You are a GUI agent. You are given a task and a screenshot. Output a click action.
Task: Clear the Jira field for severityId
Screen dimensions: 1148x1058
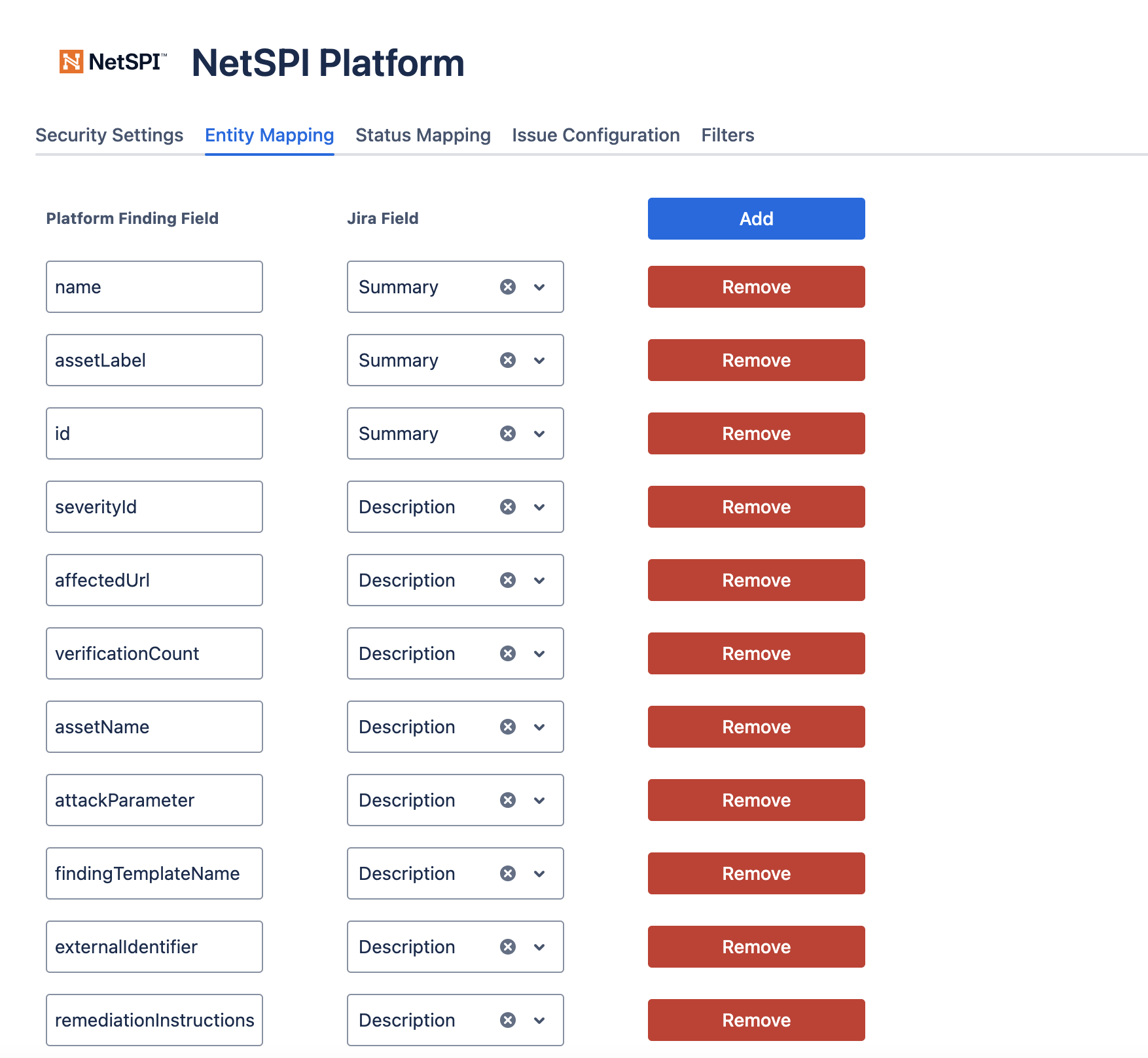click(x=508, y=507)
